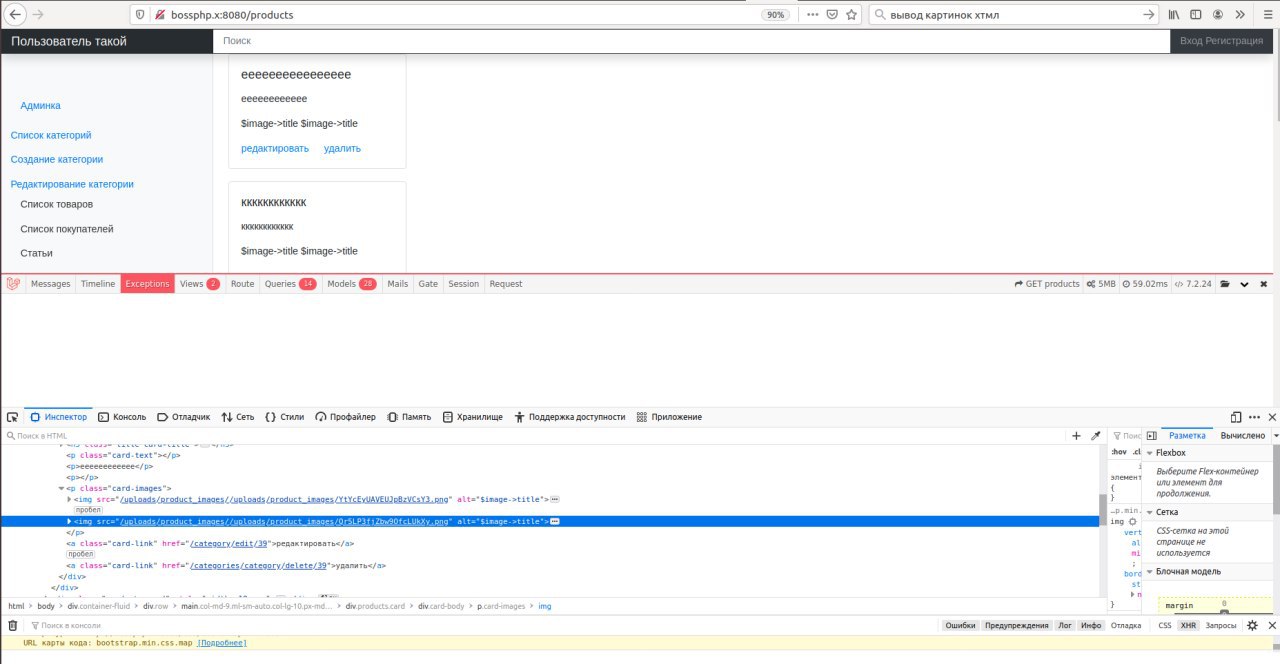Click the Laravel Debugbar logo icon
The width and height of the screenshot is (1280, 664).
(x=13, y=284)
